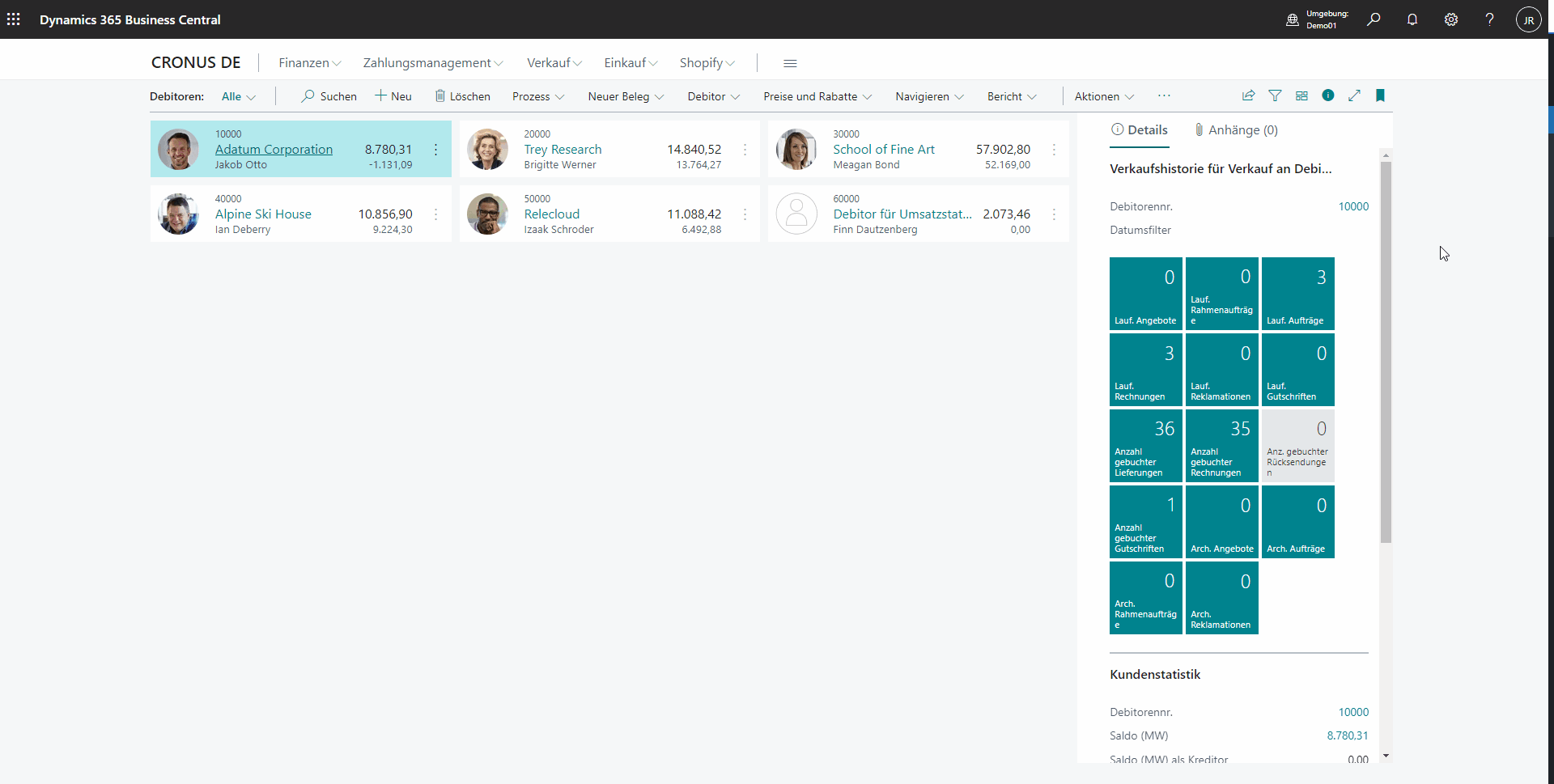Open the Alle view dropdown

[239, 96]
